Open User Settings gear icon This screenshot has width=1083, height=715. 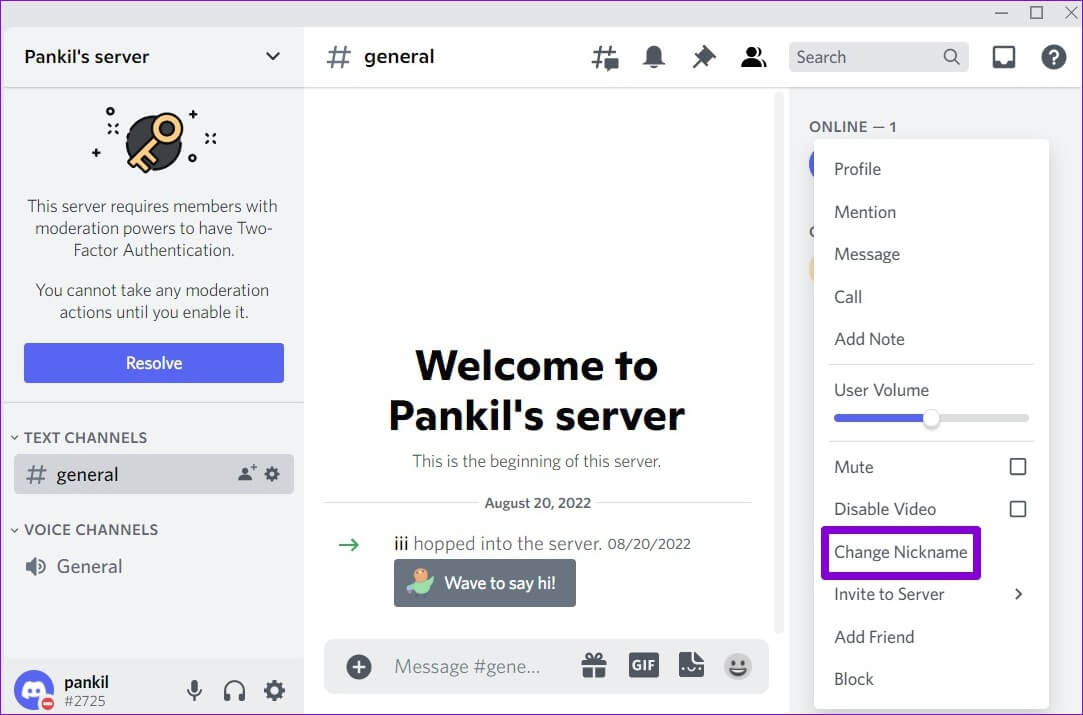pyautogui.click(x=274, y=690)
